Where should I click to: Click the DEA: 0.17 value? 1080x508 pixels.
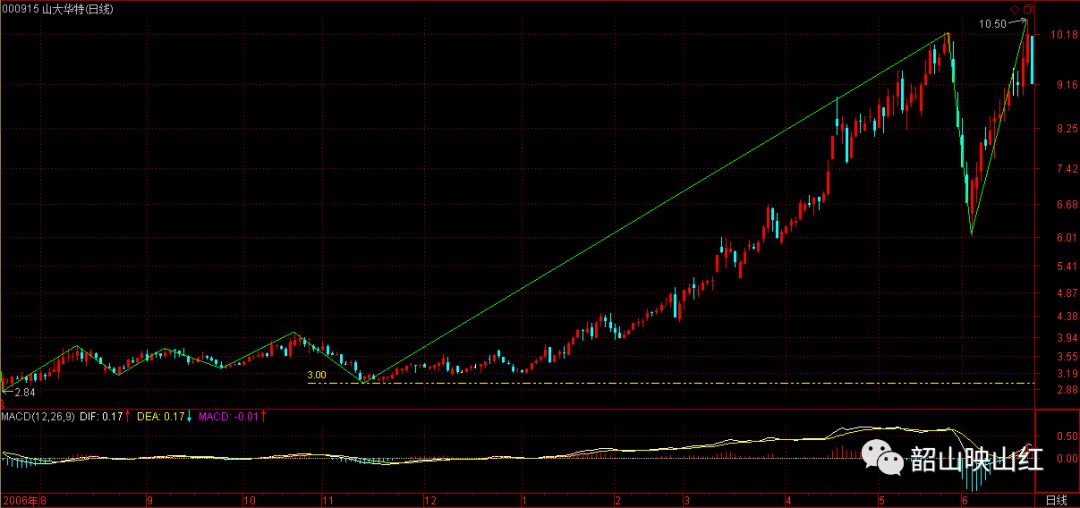160,416
